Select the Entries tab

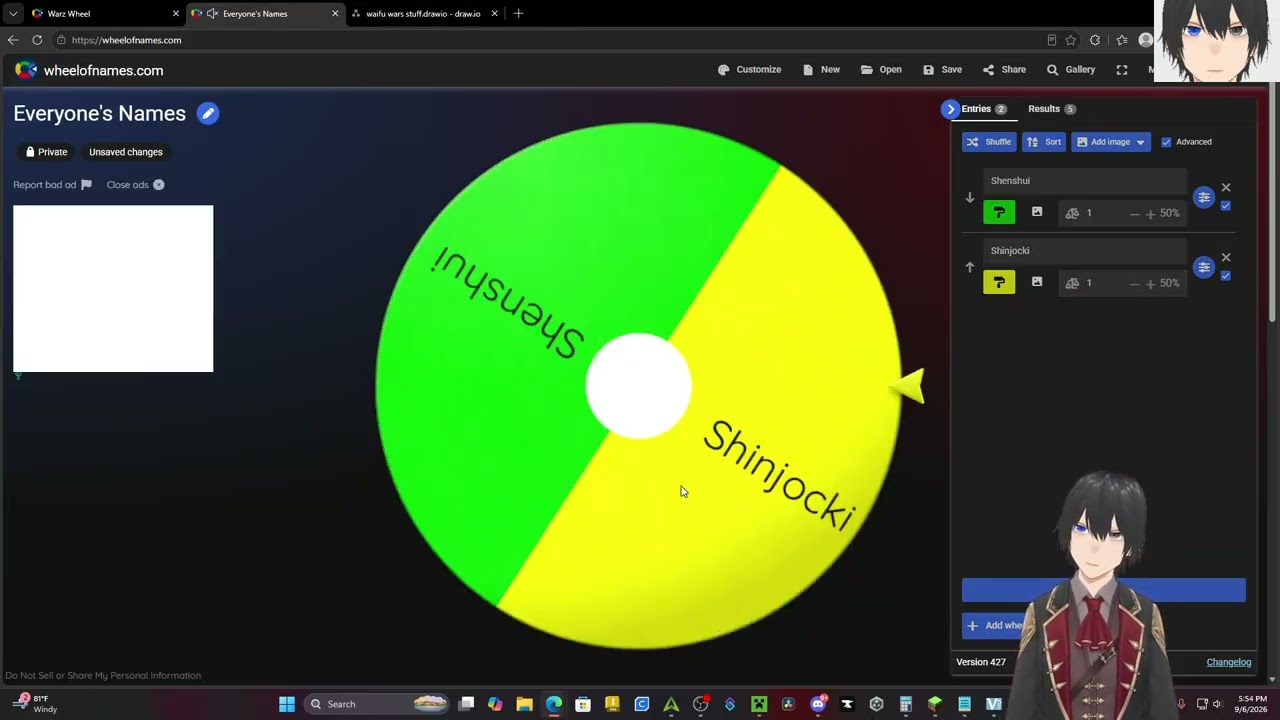[x=984, y=109]
